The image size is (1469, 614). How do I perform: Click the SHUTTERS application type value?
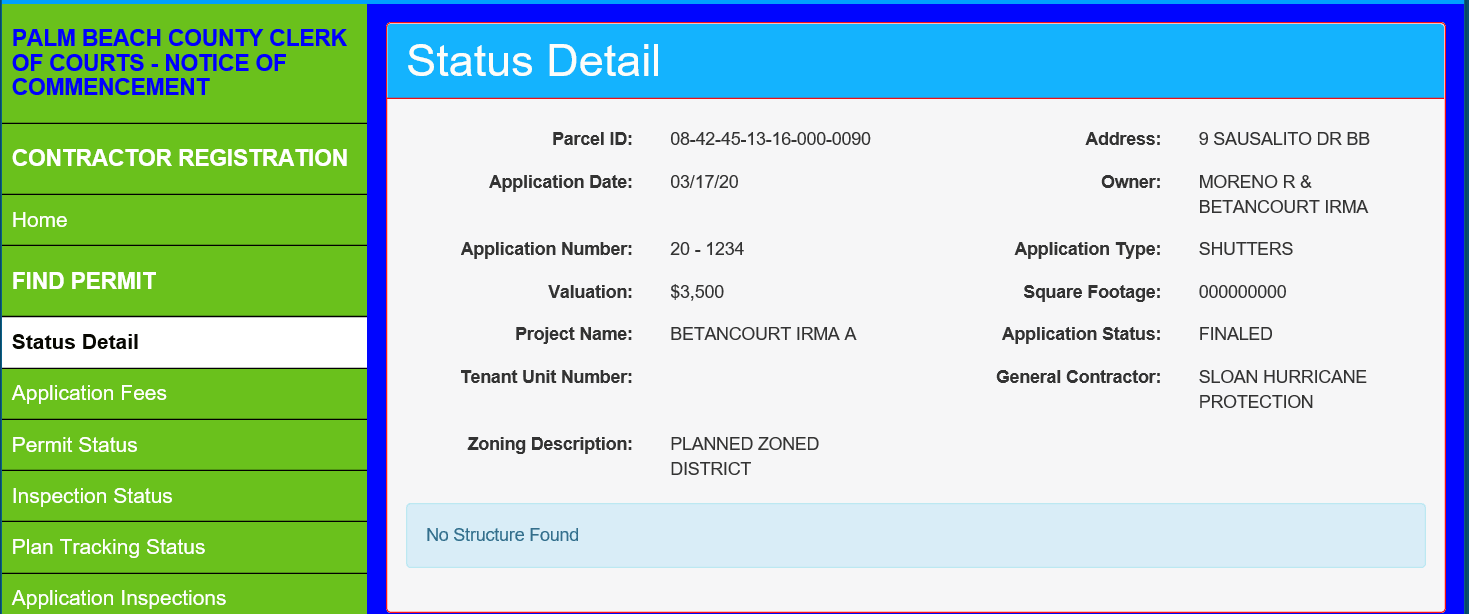click(1245, 249)
